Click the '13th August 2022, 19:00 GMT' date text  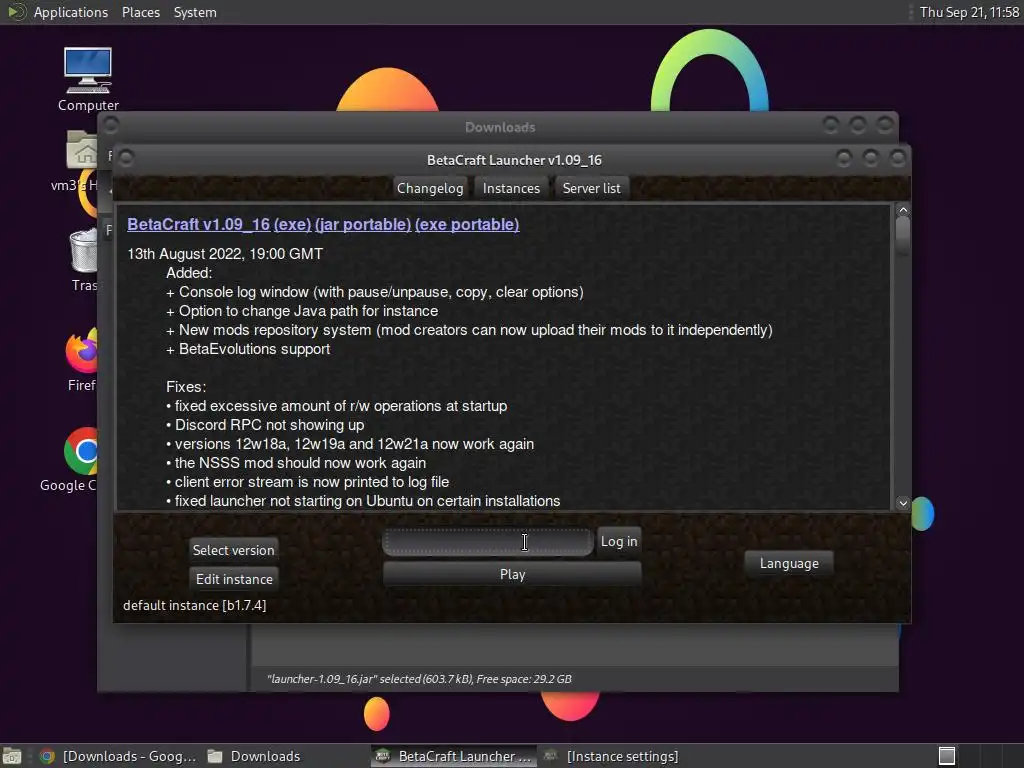(x=225, y=254)
